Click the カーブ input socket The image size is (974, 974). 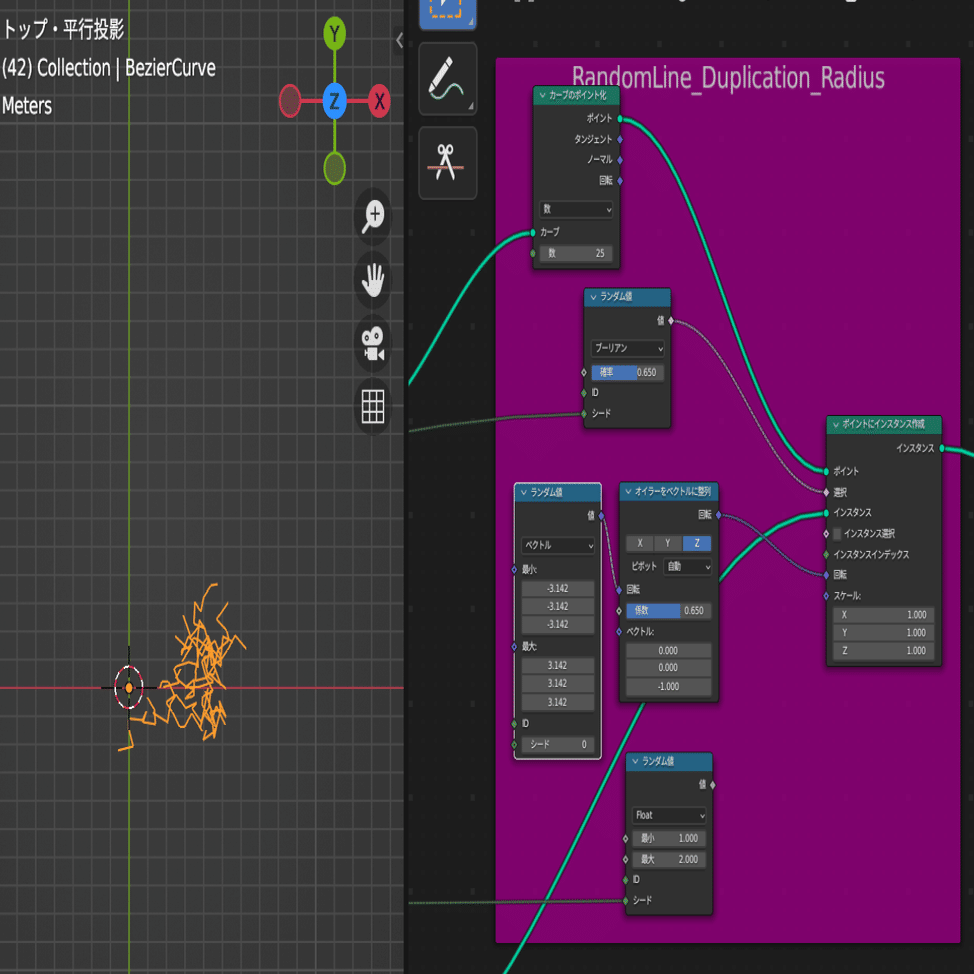pyautogui.click(x=533, y=233)
